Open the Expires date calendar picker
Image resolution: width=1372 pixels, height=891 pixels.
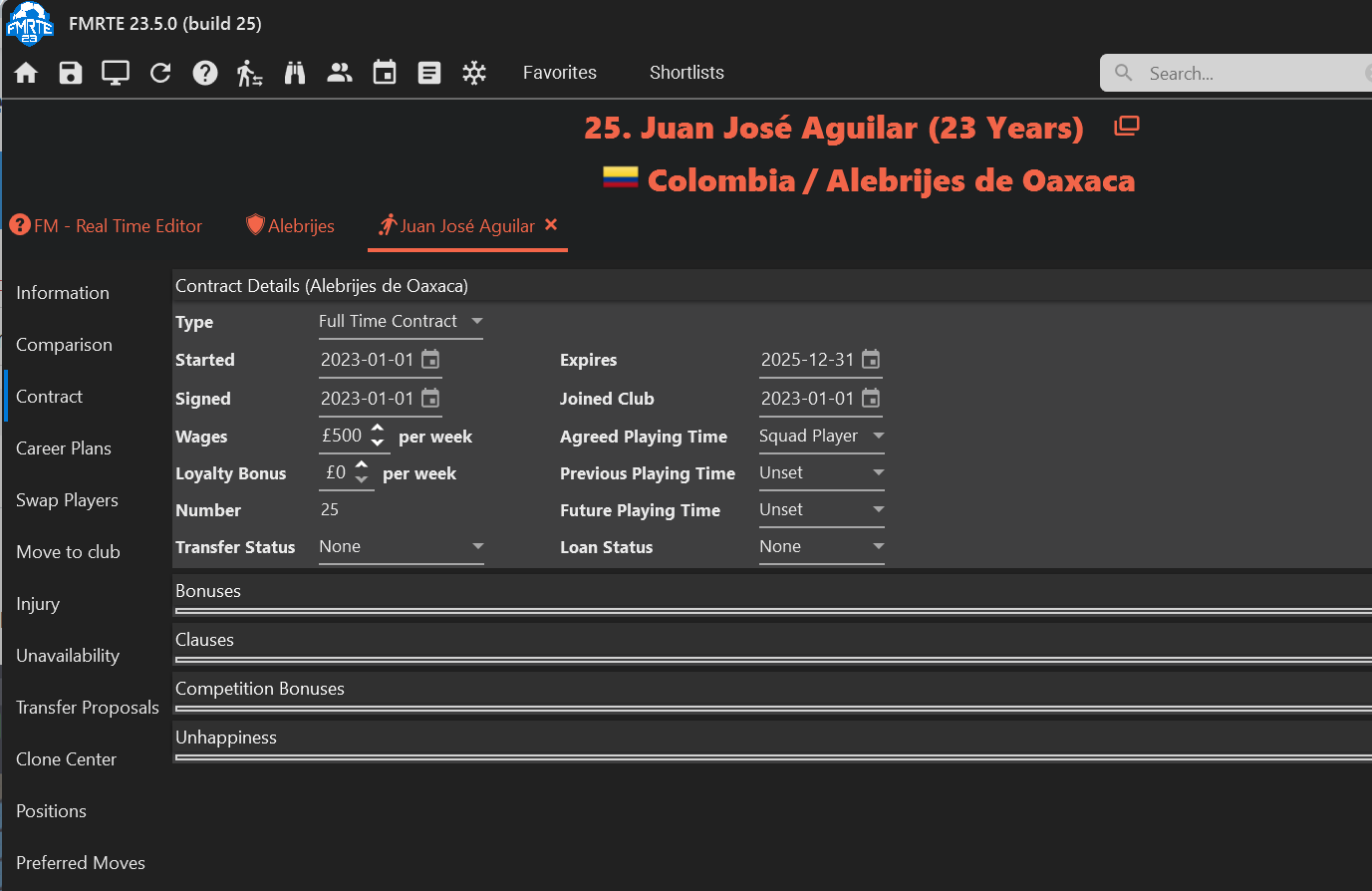coord(871,359)
